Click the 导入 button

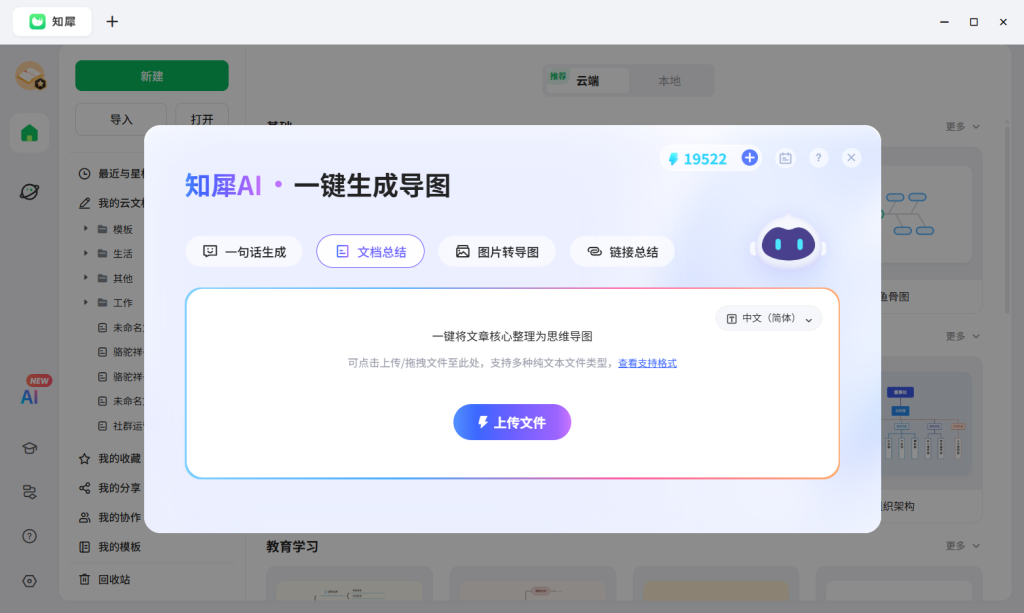pos(121,119)
